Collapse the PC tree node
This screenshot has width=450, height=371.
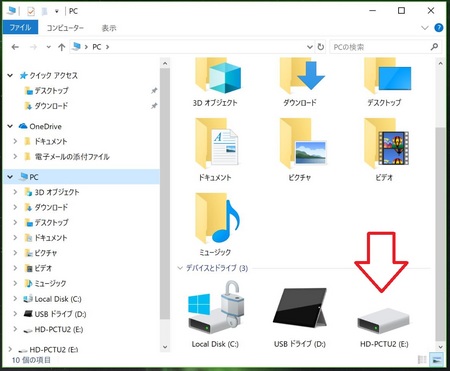10,177
